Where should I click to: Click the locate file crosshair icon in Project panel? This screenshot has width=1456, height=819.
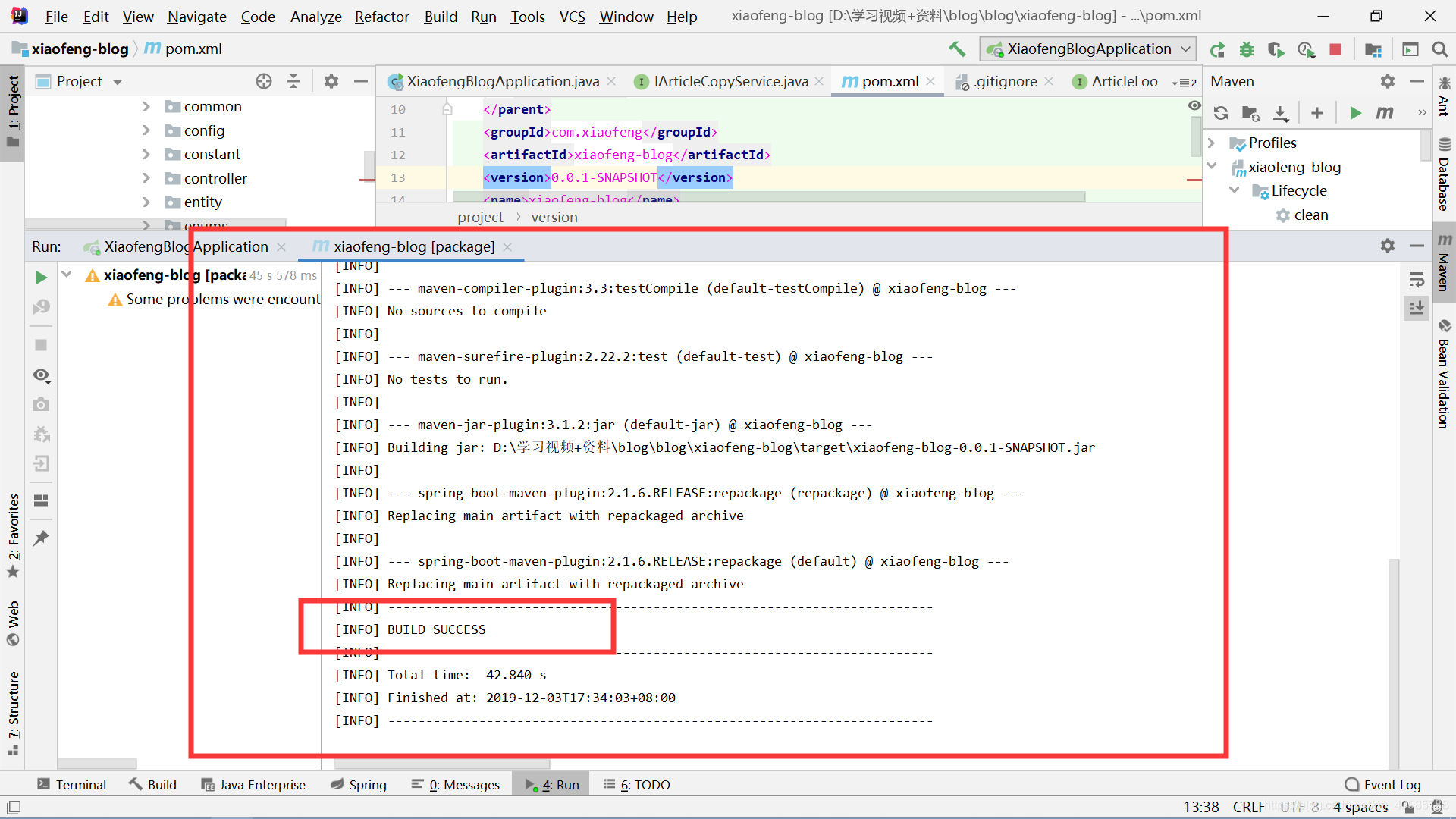point(264,81)
